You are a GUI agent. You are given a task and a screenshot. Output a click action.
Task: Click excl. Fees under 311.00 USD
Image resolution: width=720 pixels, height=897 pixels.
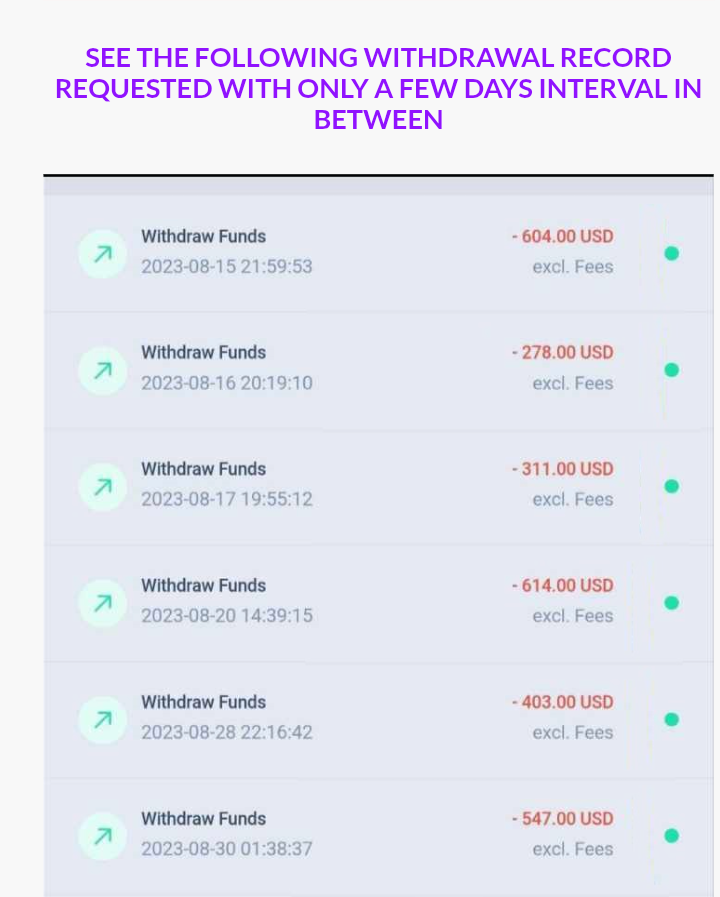[573, 499]
